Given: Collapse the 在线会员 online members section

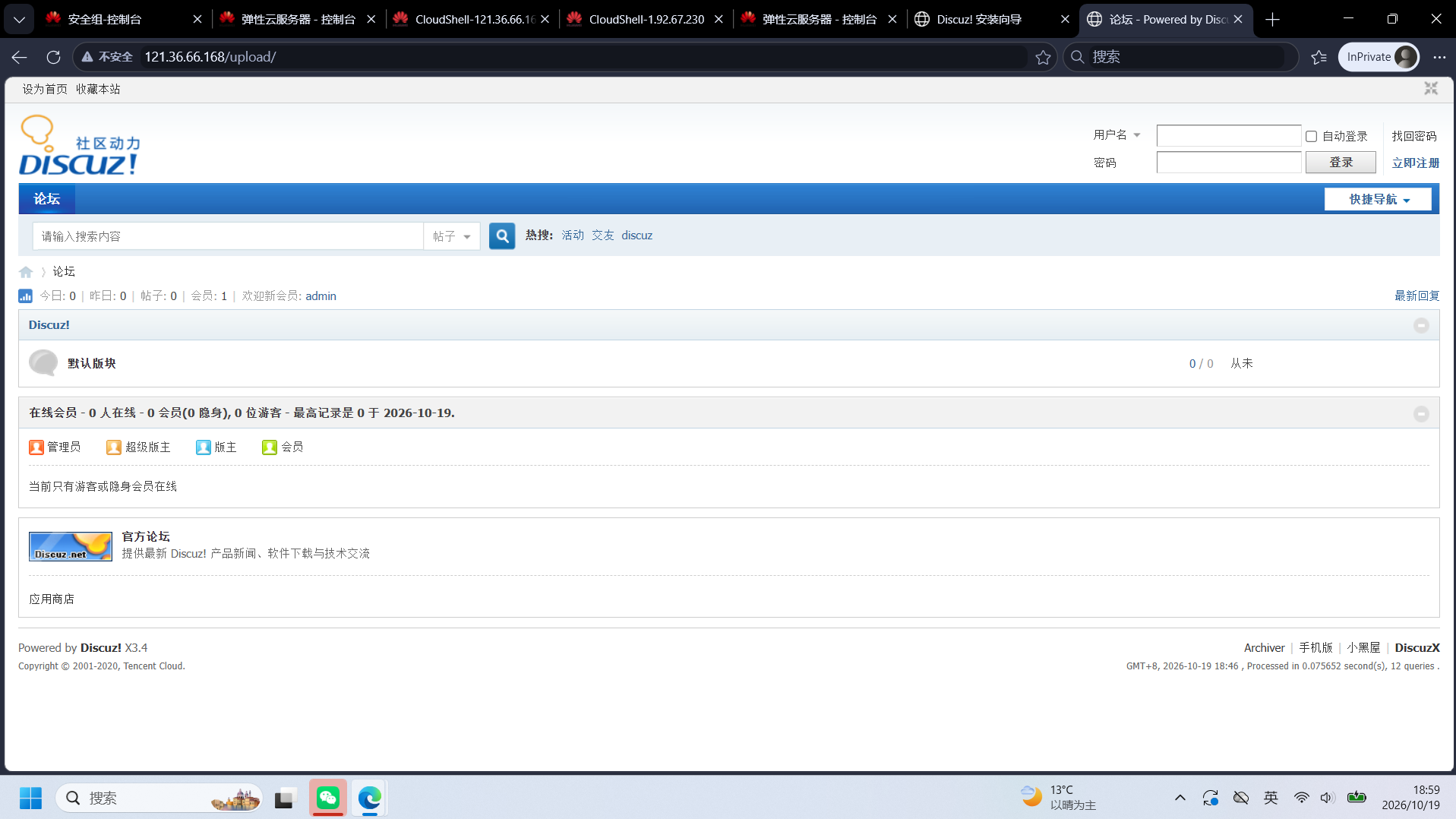Looking at the screenshot, I should pyautogui.click(x=1421, y=413).
